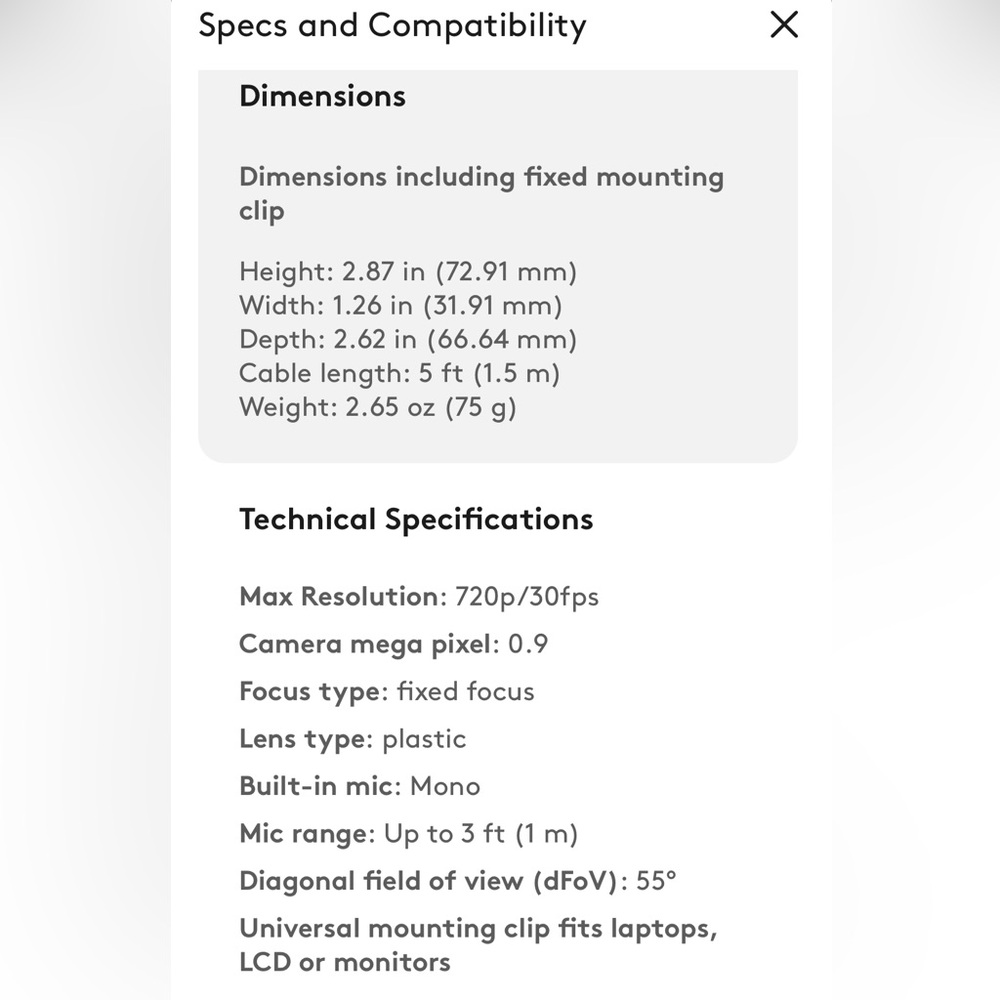Select the Dimensions heading
Viewport: 1000px width, 1000px height.
tap(322, 96)
